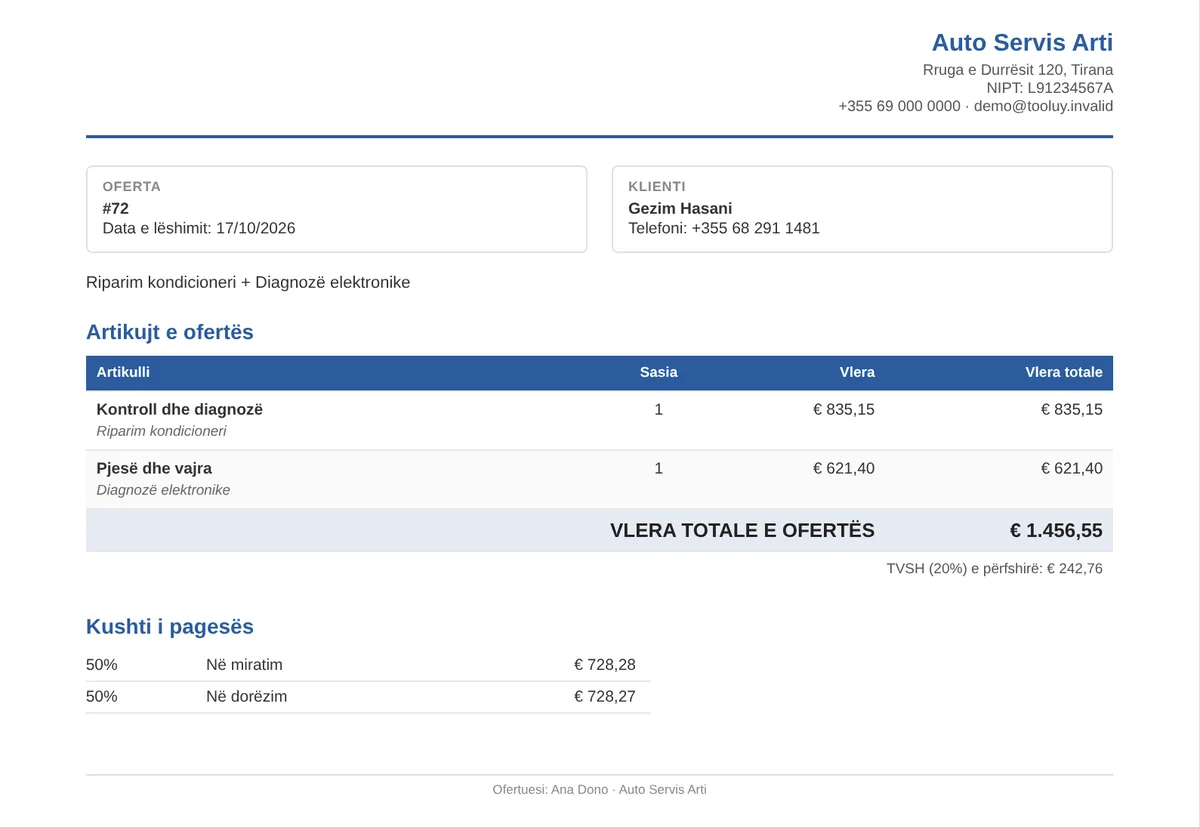The height and width of the screenshot is (827, 1200).
Task: Select offer number #72
Action: (x=116, y=208)
